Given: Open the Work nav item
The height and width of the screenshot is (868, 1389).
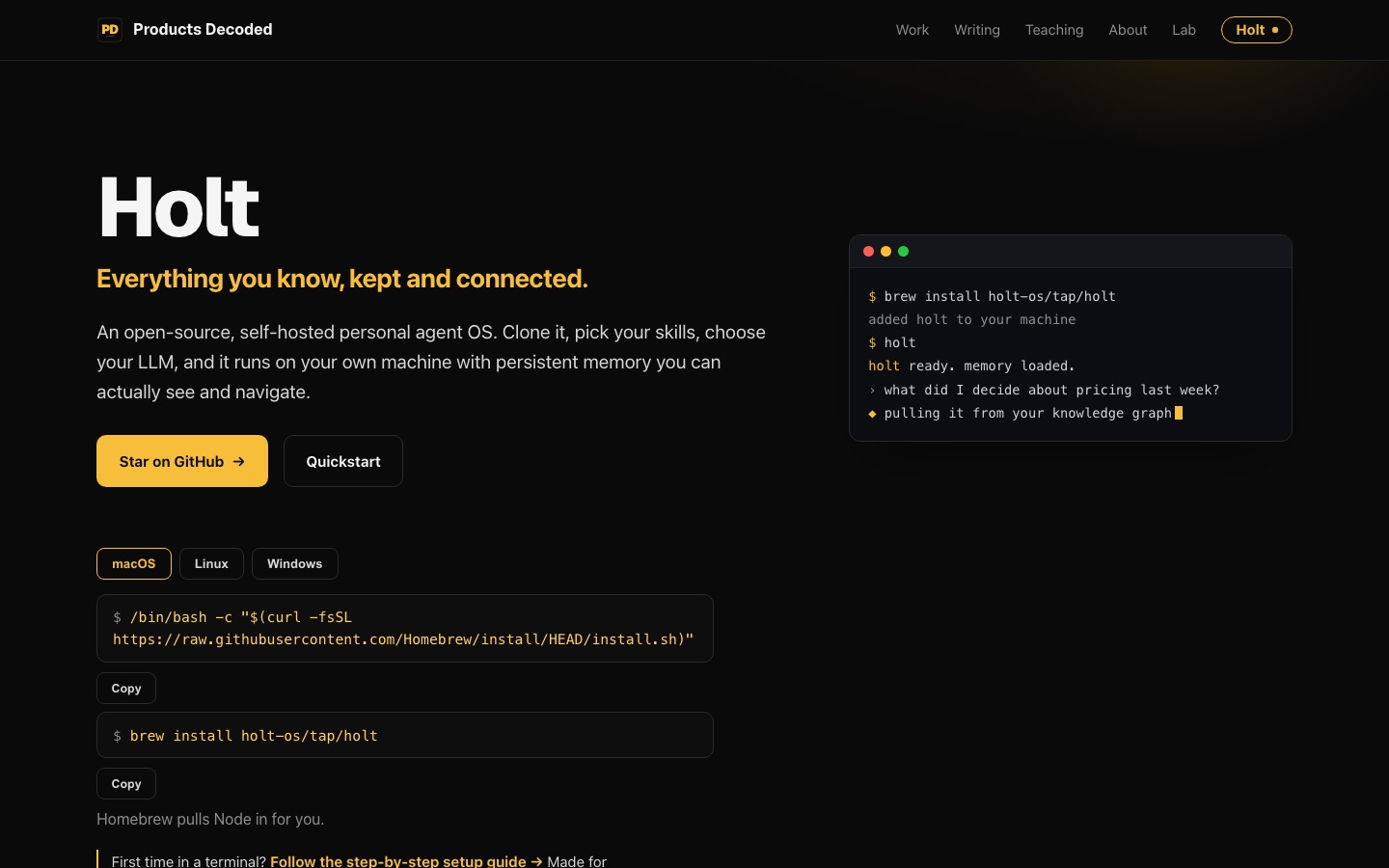Looking at the screenshot, I should tap(912, 30).
